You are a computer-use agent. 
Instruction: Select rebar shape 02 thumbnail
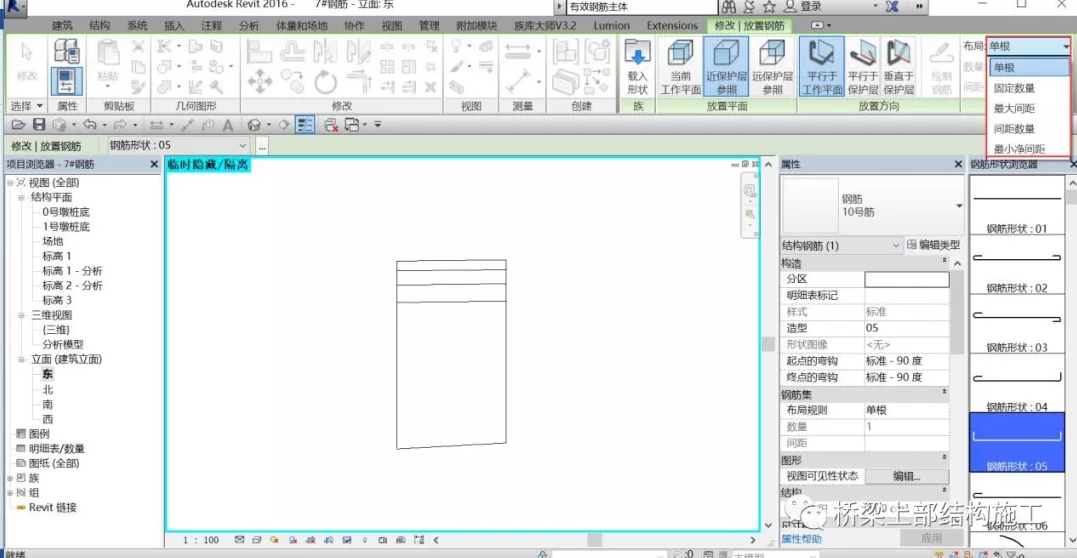coord(1017,262)
